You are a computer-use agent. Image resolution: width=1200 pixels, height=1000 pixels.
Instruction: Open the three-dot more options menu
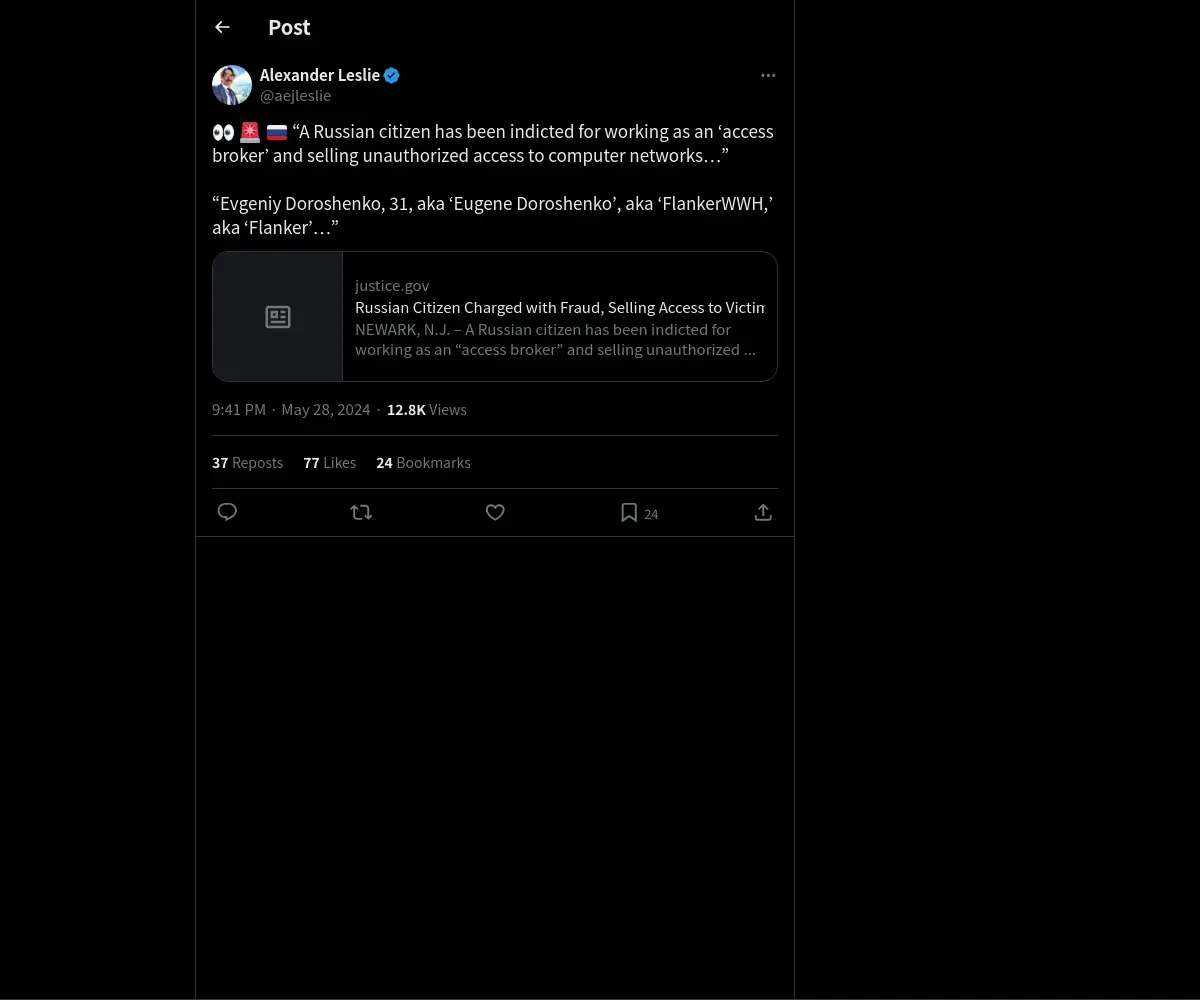coord(768,75)
